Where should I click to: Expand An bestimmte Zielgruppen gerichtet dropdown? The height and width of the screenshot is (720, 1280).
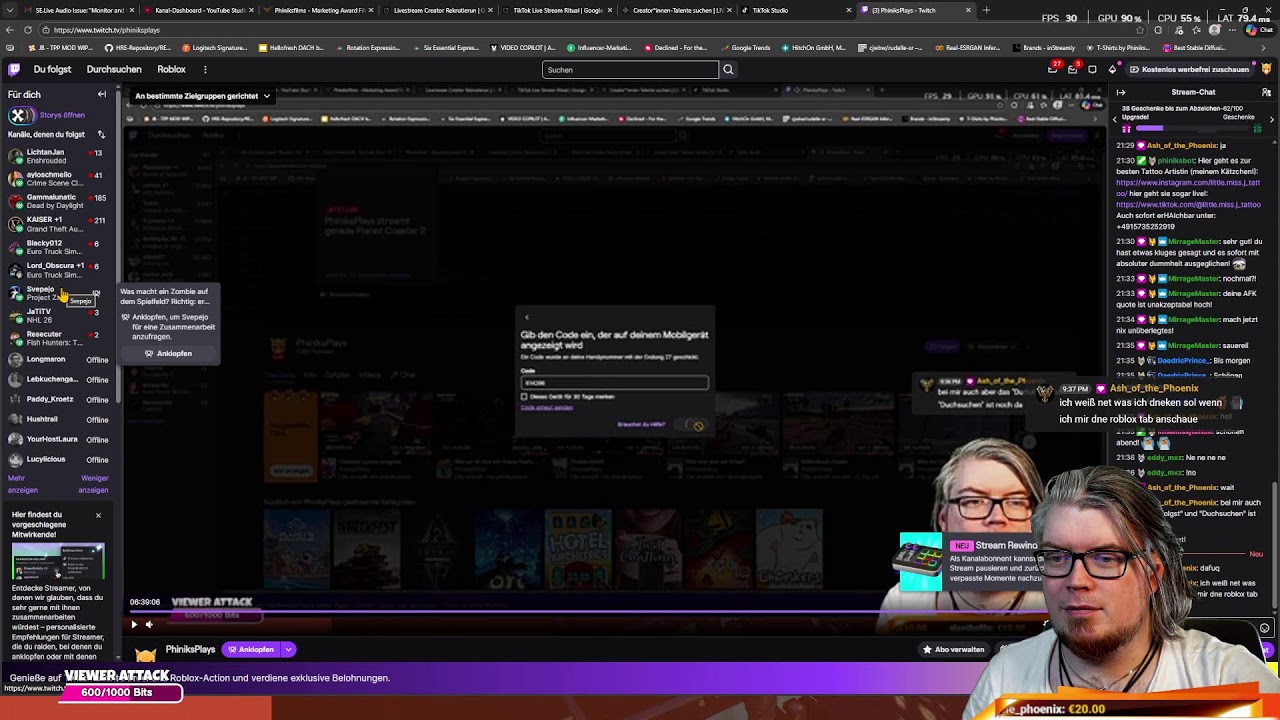(x=203, y=96)
